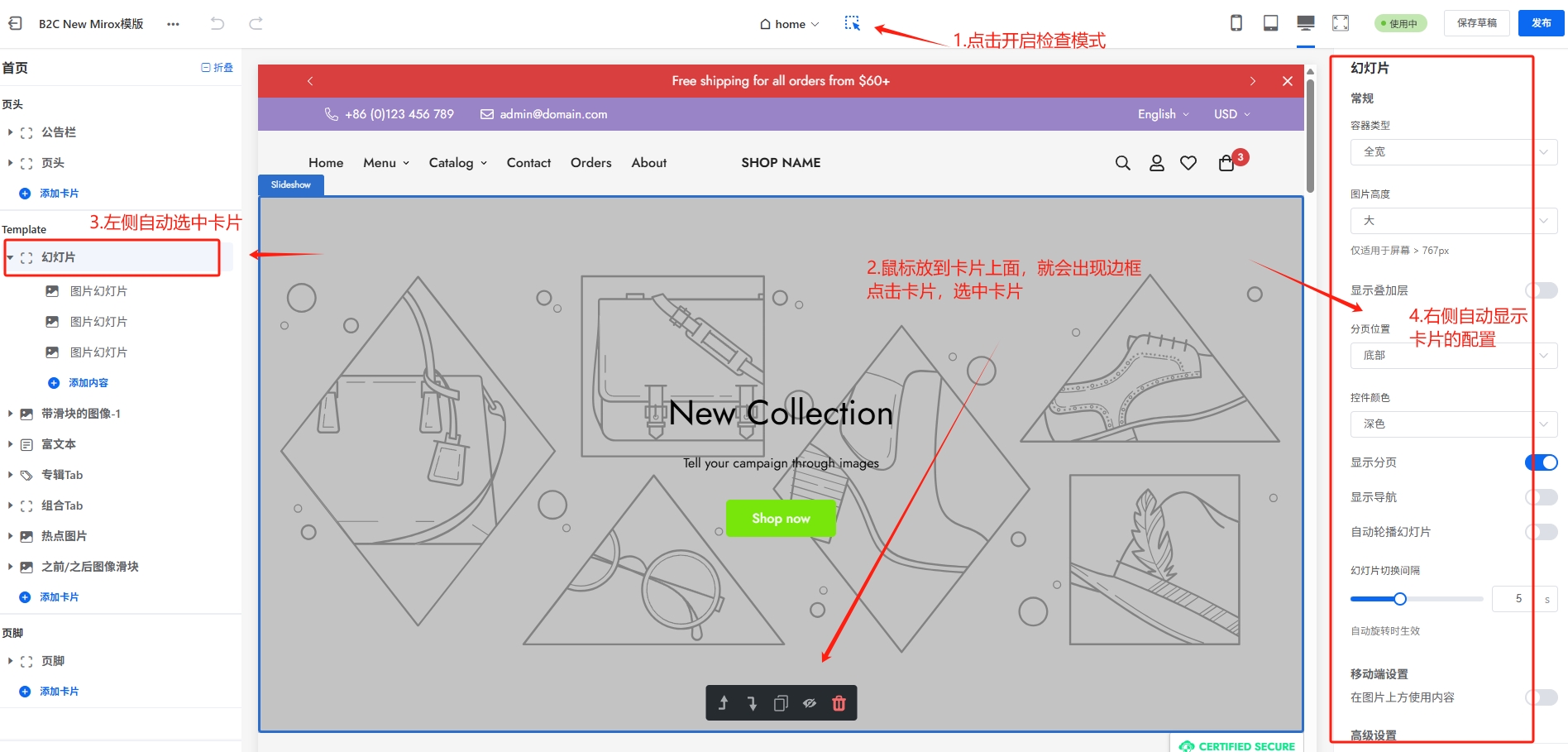1568x752 pixels.
Task: Enable the 自动轮播幻灯片 toggle
Action: (1541, 532)
